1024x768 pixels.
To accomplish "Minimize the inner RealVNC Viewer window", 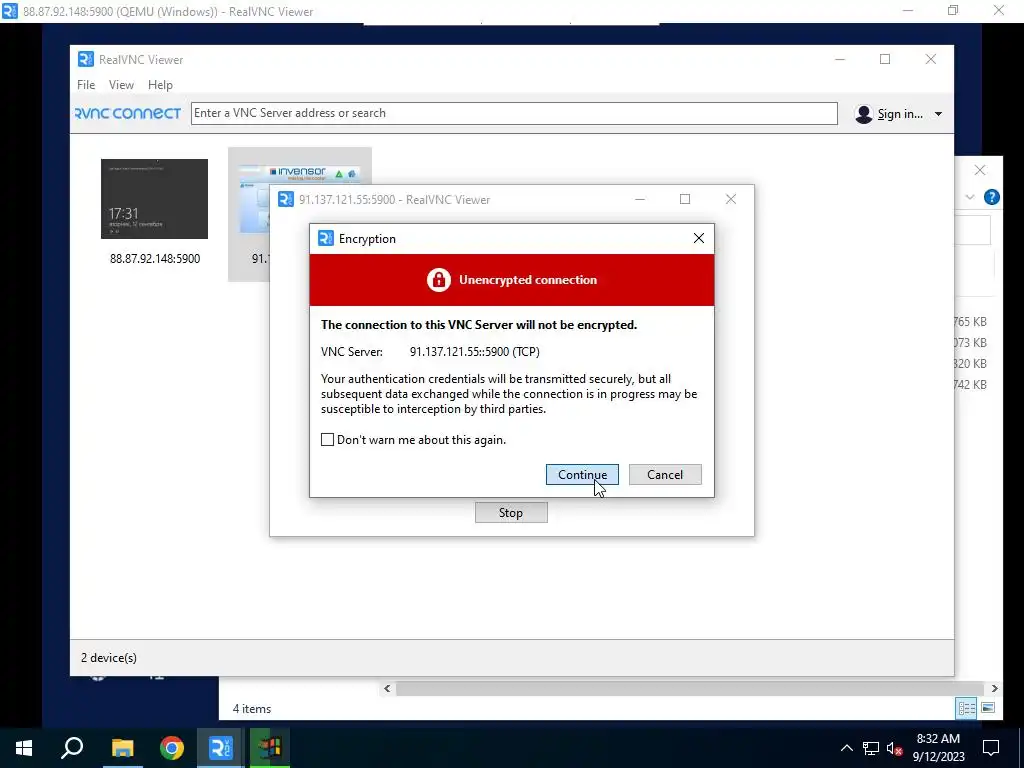I will tap(840, 59).
